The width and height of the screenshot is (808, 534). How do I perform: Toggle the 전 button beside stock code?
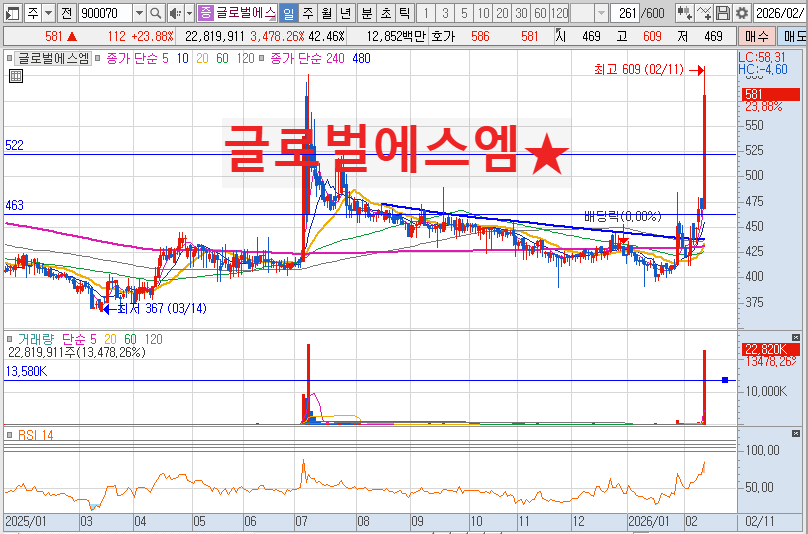66,13
